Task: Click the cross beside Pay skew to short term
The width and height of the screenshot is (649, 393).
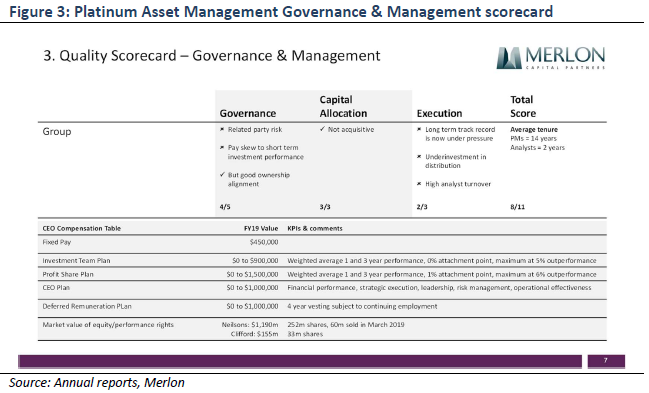Action: click(x=222, y=147)
